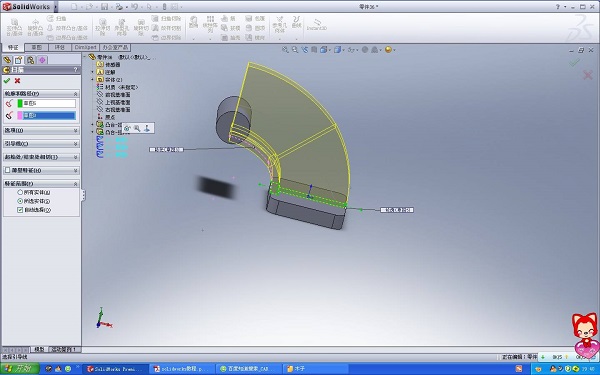Screen dimensions: 600x375
Task: Click the Lofted Boss/Base (放样凸台/基体) button
Action: 67,28
